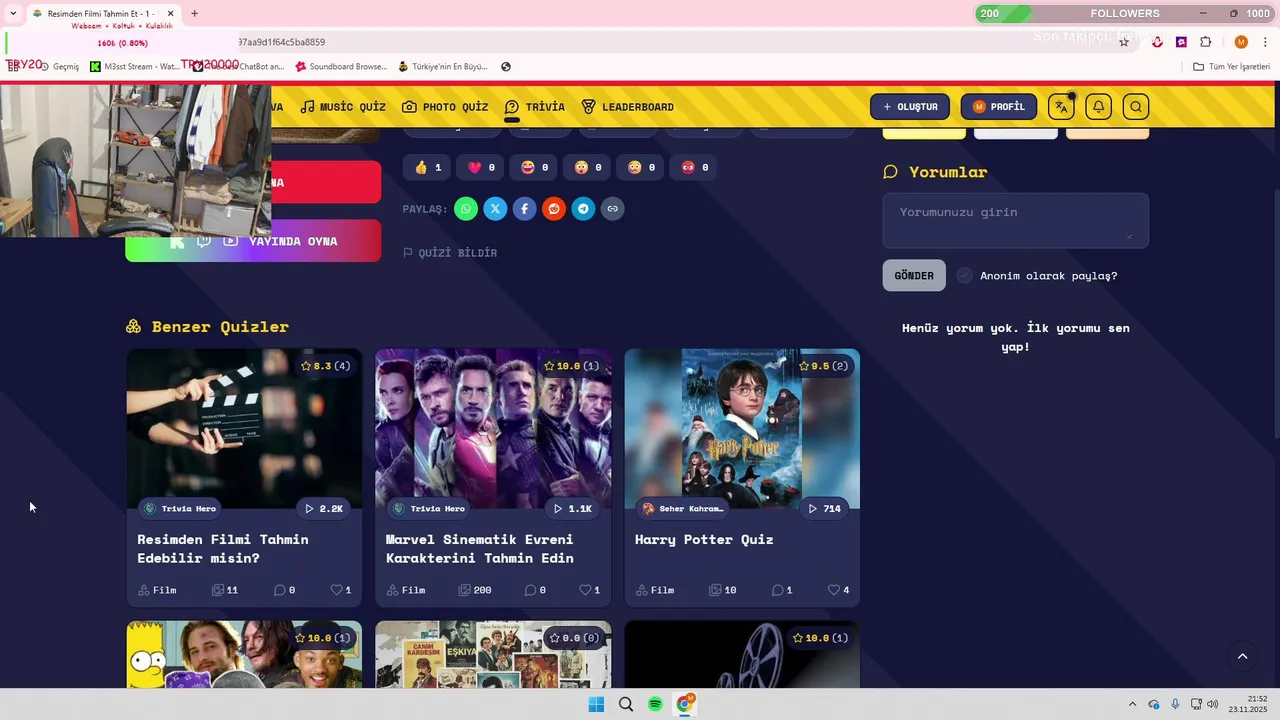Open the Seher Kahram... author profile on the Harry Potter card
Image resolution: width=1280 pixels, height=720 pixels.
pyautogui.click(x=684, y=509)
